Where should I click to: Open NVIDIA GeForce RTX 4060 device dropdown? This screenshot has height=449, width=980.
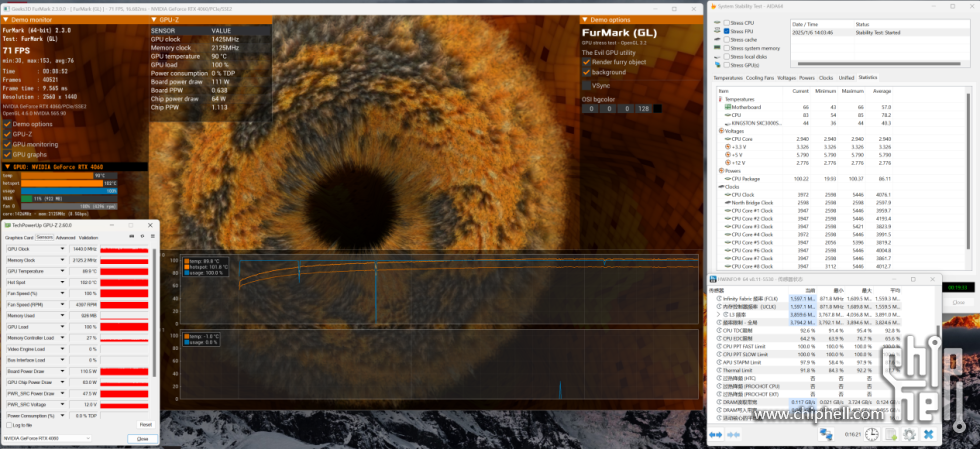[x=48, y=438]
